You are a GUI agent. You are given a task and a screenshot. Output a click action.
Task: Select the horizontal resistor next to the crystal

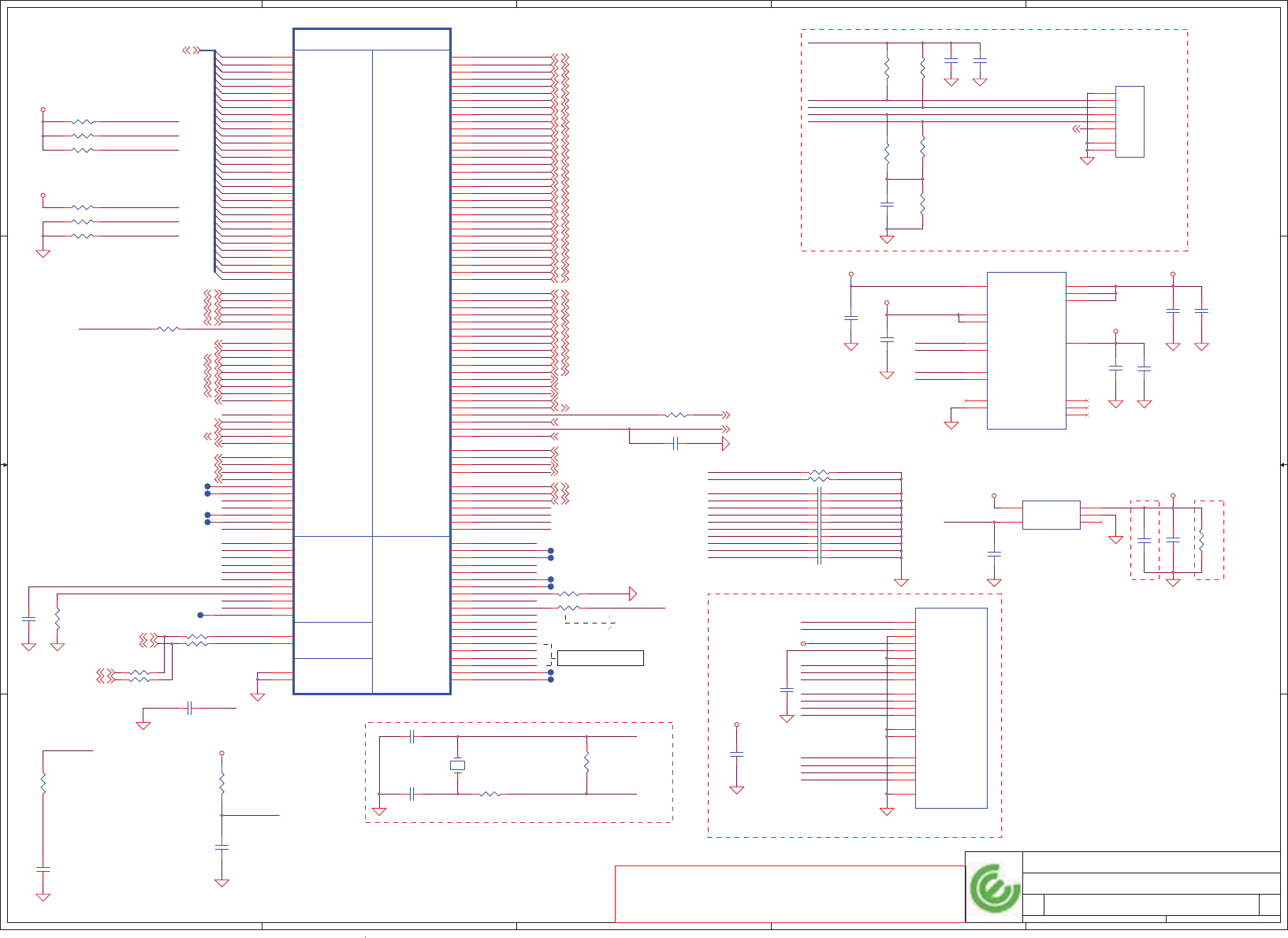[x=490, y=794]
